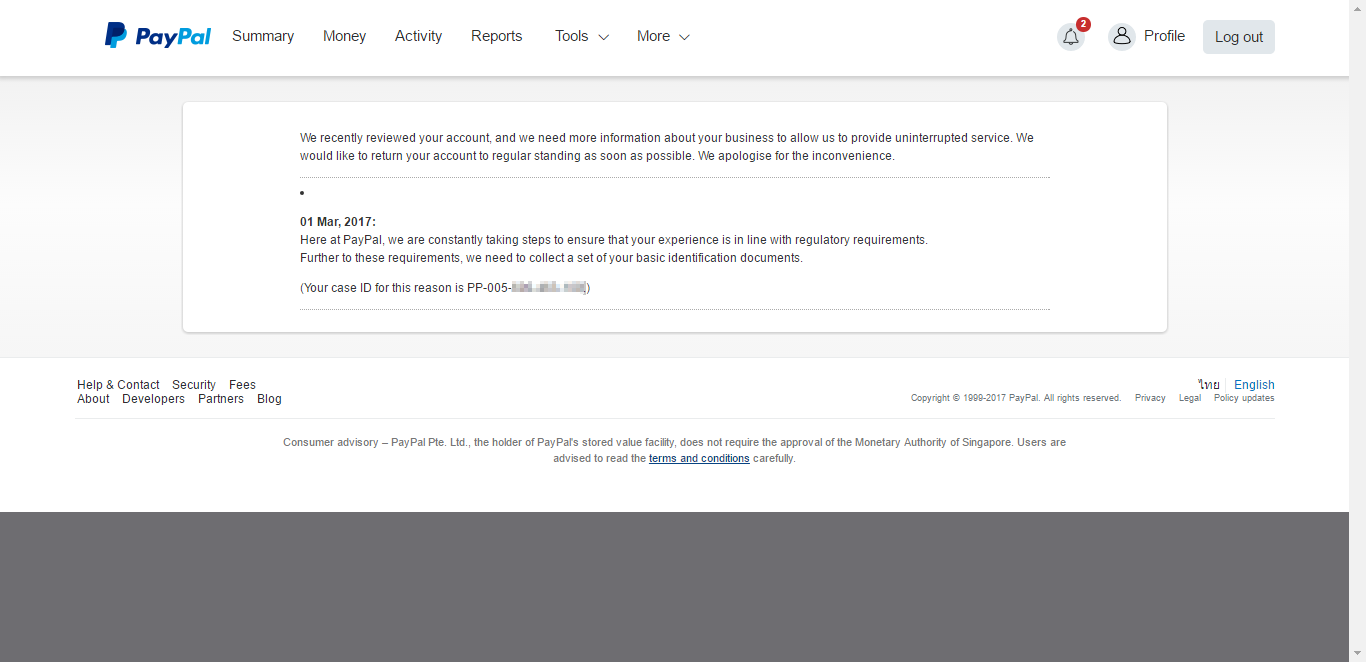Open the Privacy footer link

[1150, 398]
